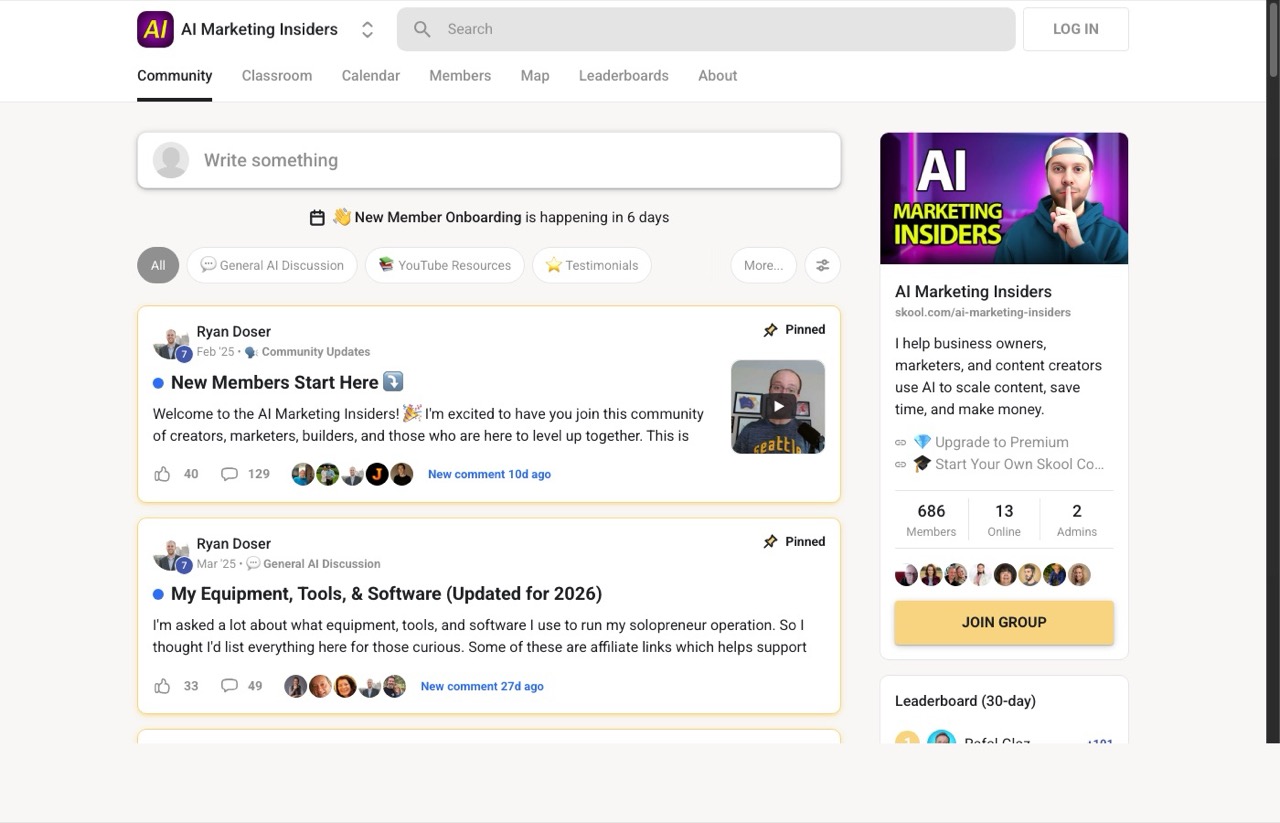Open comments icon showing 129 comments
Viewport: 1280px width, 823px height.
coord(229,474)
